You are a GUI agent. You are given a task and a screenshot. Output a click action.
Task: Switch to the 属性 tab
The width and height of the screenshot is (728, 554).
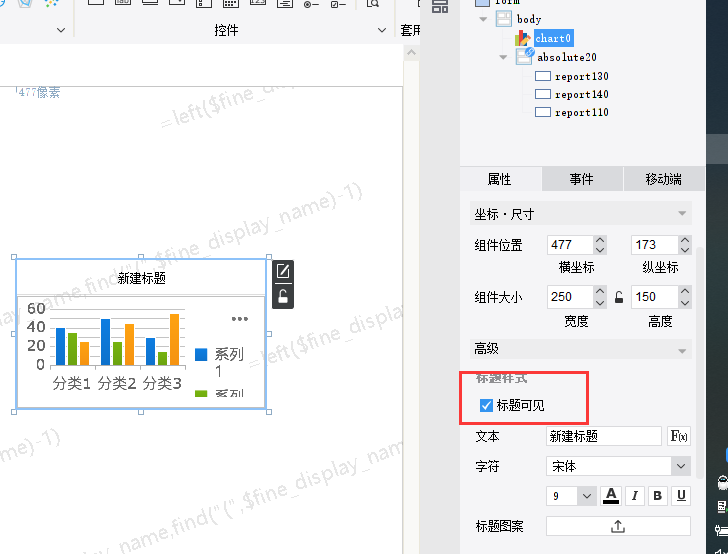500,179
